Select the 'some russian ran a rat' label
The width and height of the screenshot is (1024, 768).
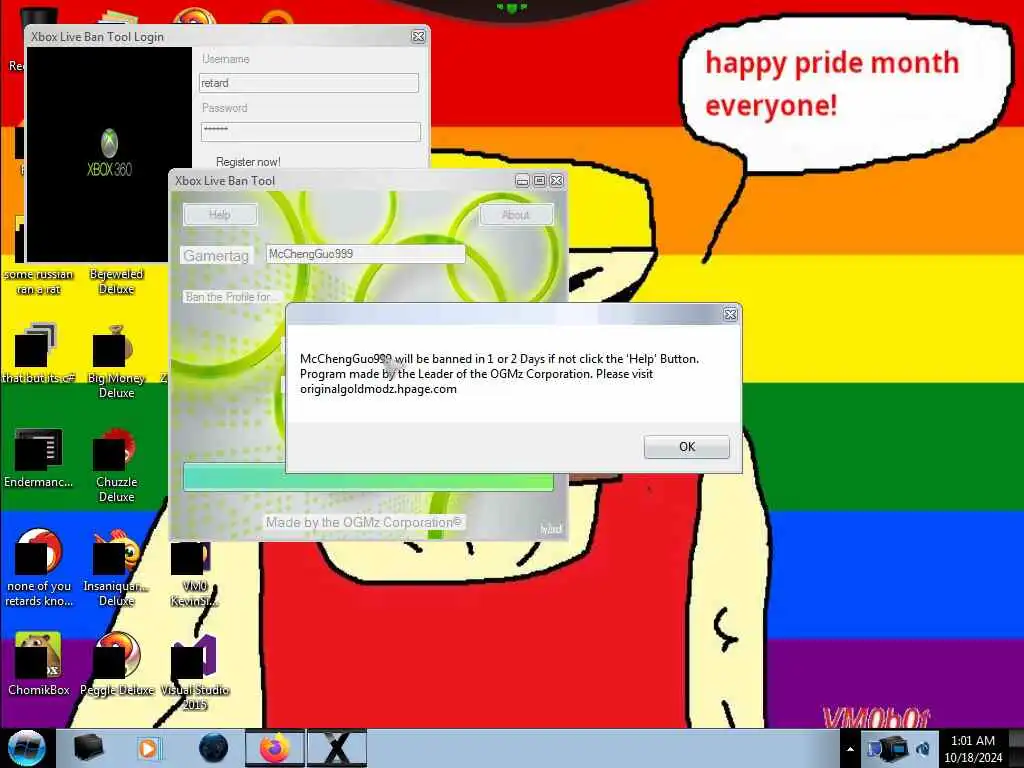[39, 281]
